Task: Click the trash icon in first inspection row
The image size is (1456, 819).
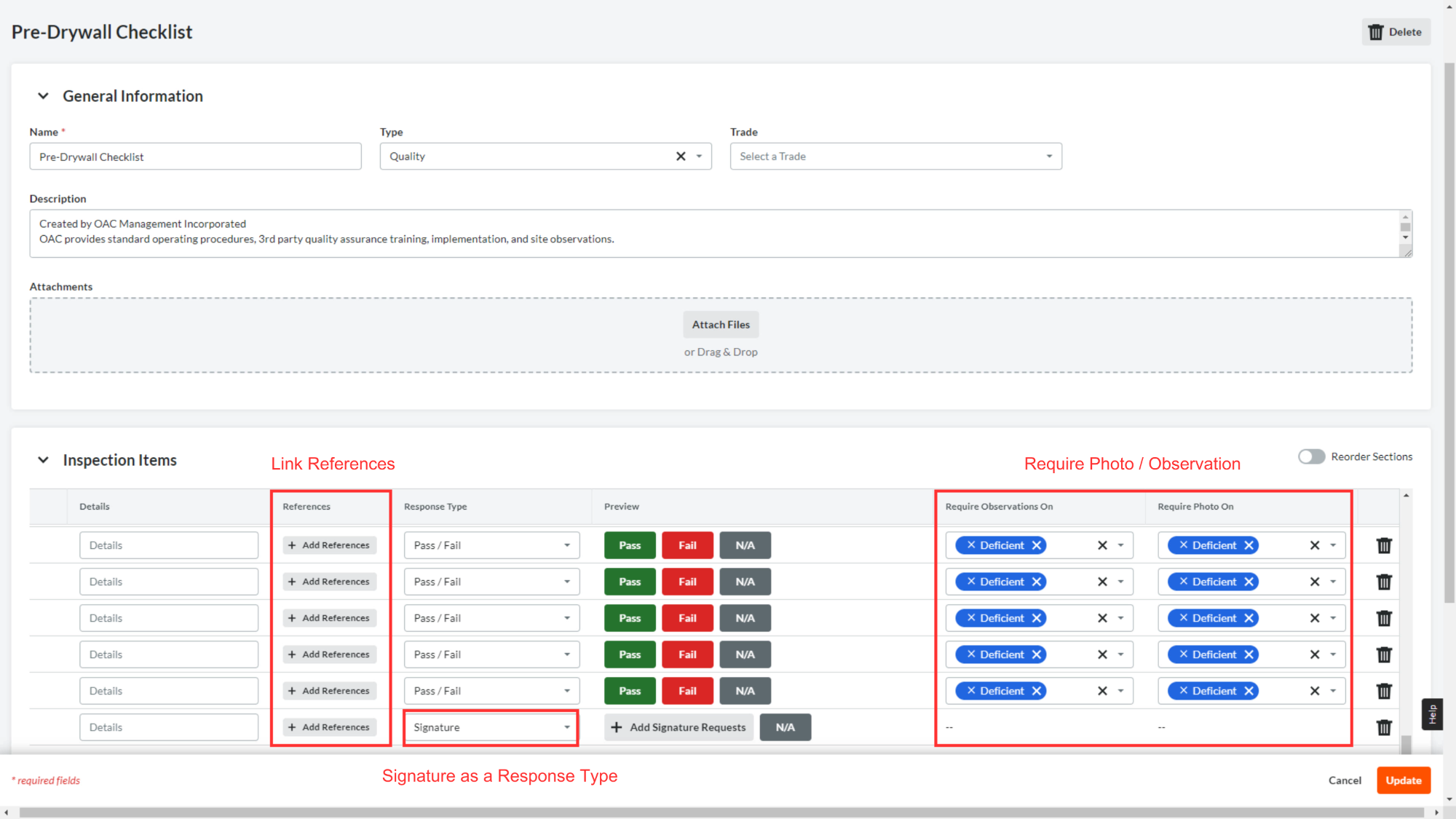Action: (x=1383, y=545)
